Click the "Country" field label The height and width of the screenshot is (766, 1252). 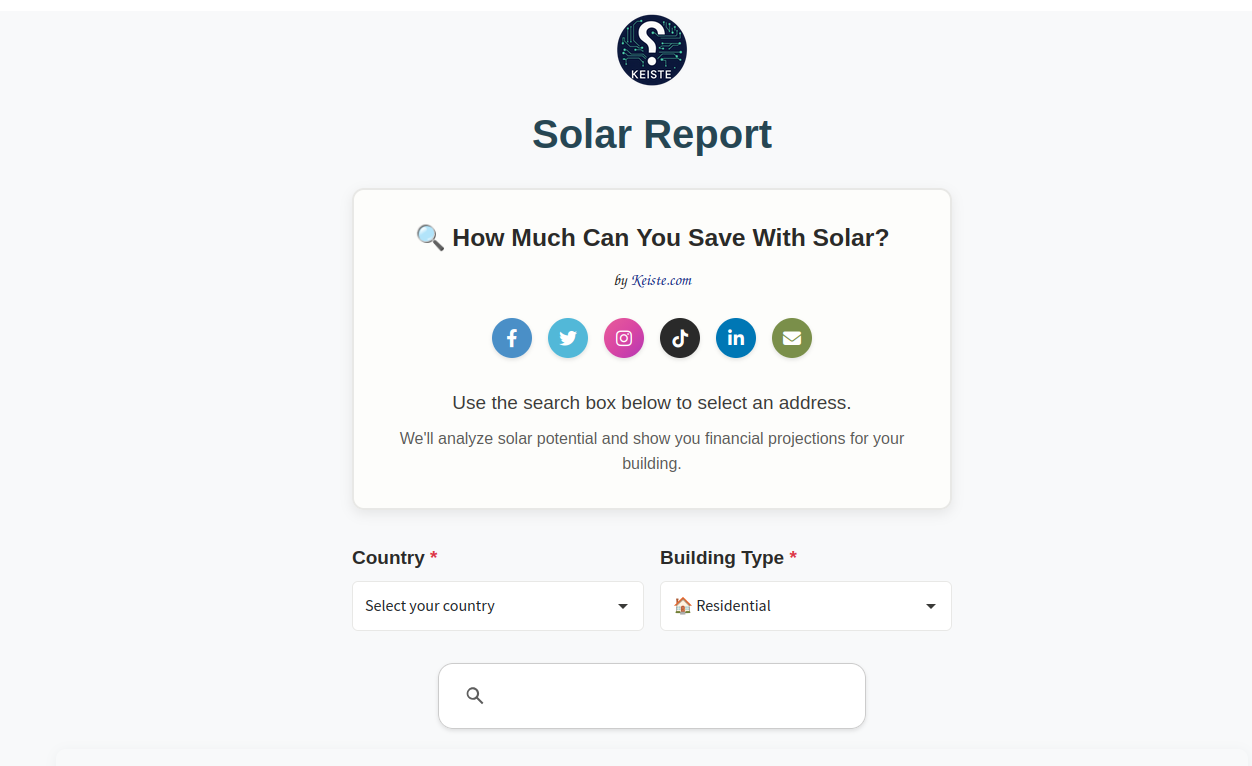click(388, 558)
